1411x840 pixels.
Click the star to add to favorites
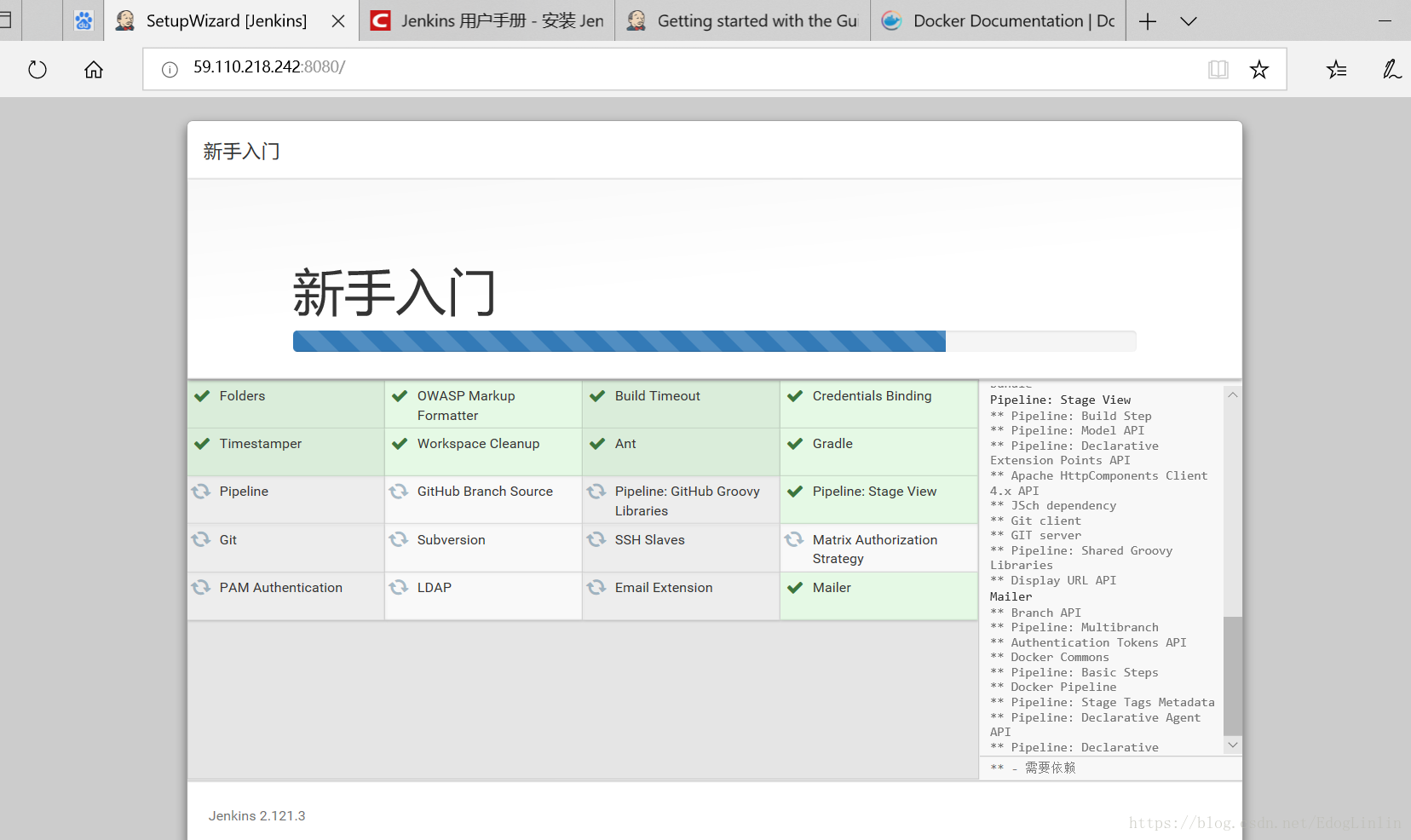(x=1259, y=69)
